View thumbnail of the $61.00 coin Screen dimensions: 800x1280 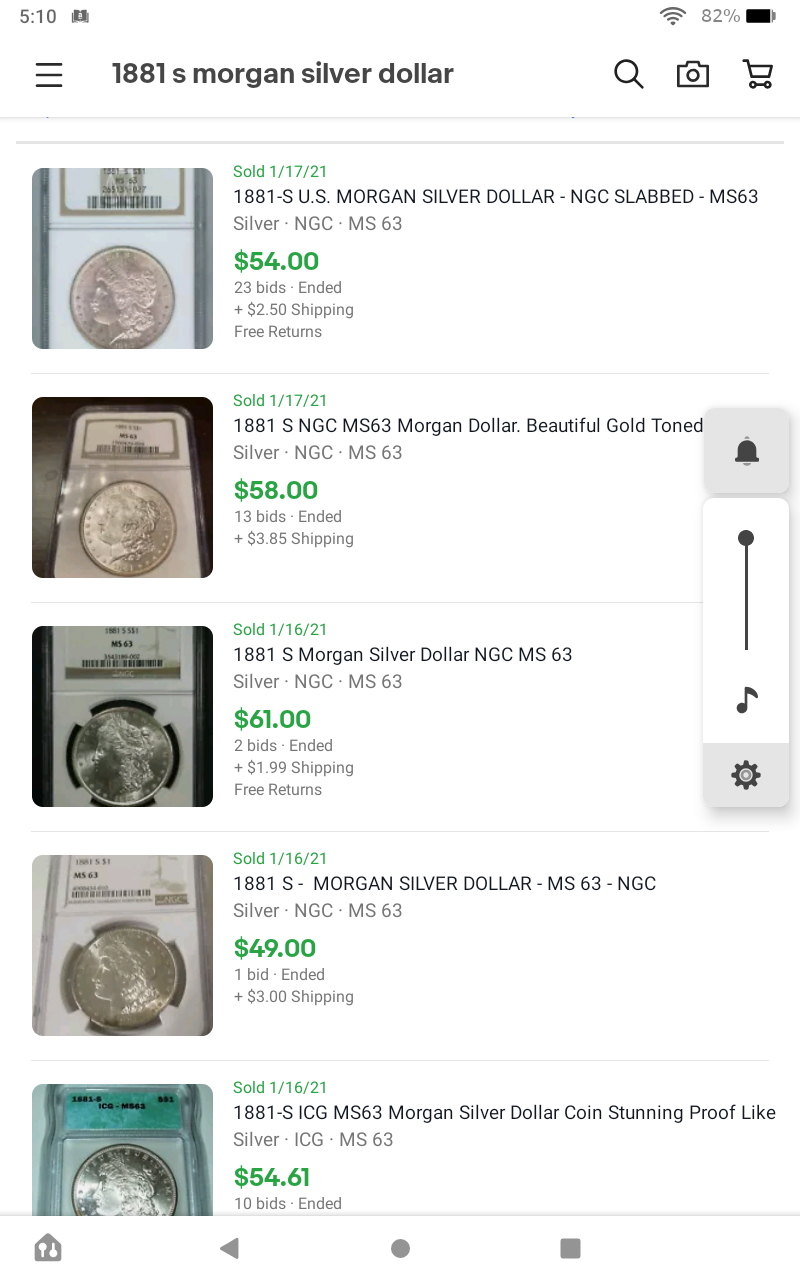tap(122, 716)
